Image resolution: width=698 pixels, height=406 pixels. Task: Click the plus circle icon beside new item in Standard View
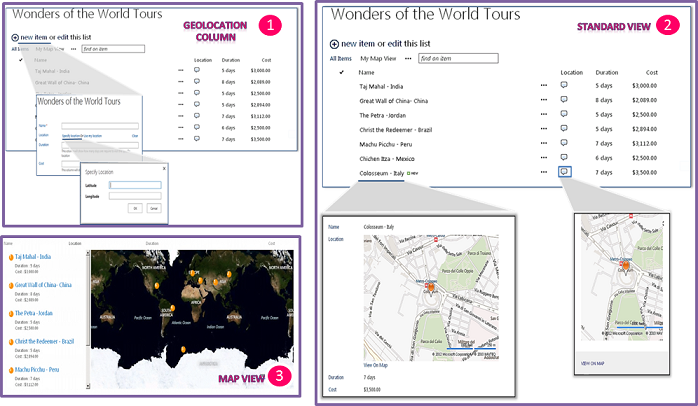(334, 44)
